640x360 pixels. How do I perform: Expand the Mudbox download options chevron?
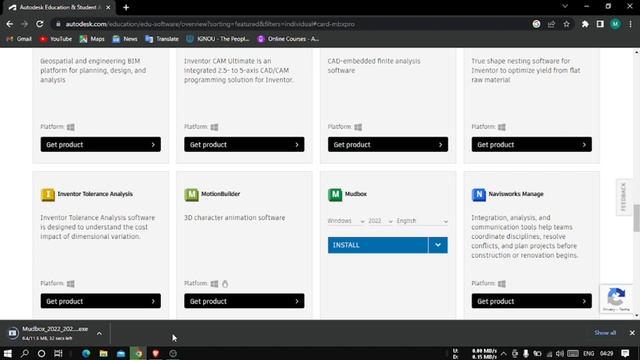pos(99,333)
